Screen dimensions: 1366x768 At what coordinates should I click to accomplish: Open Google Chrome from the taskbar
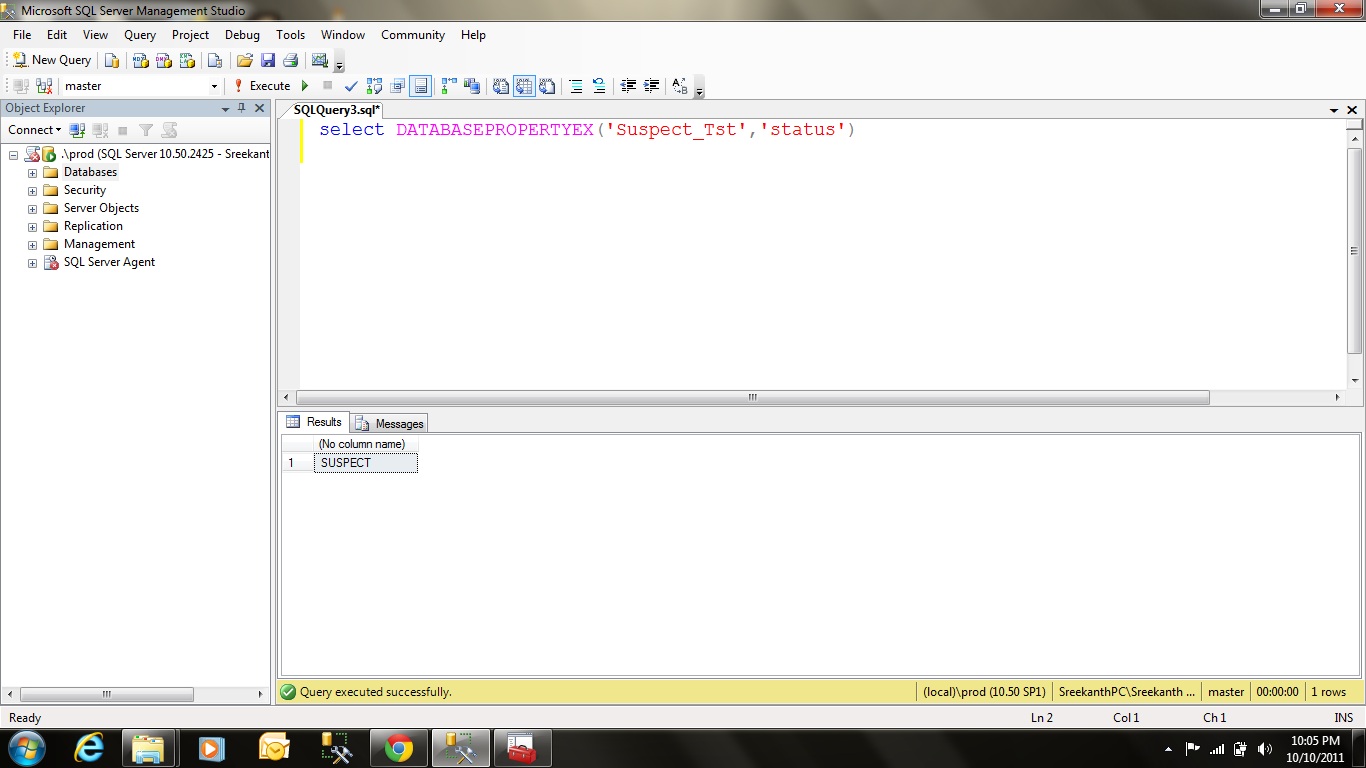click(398, 748)
